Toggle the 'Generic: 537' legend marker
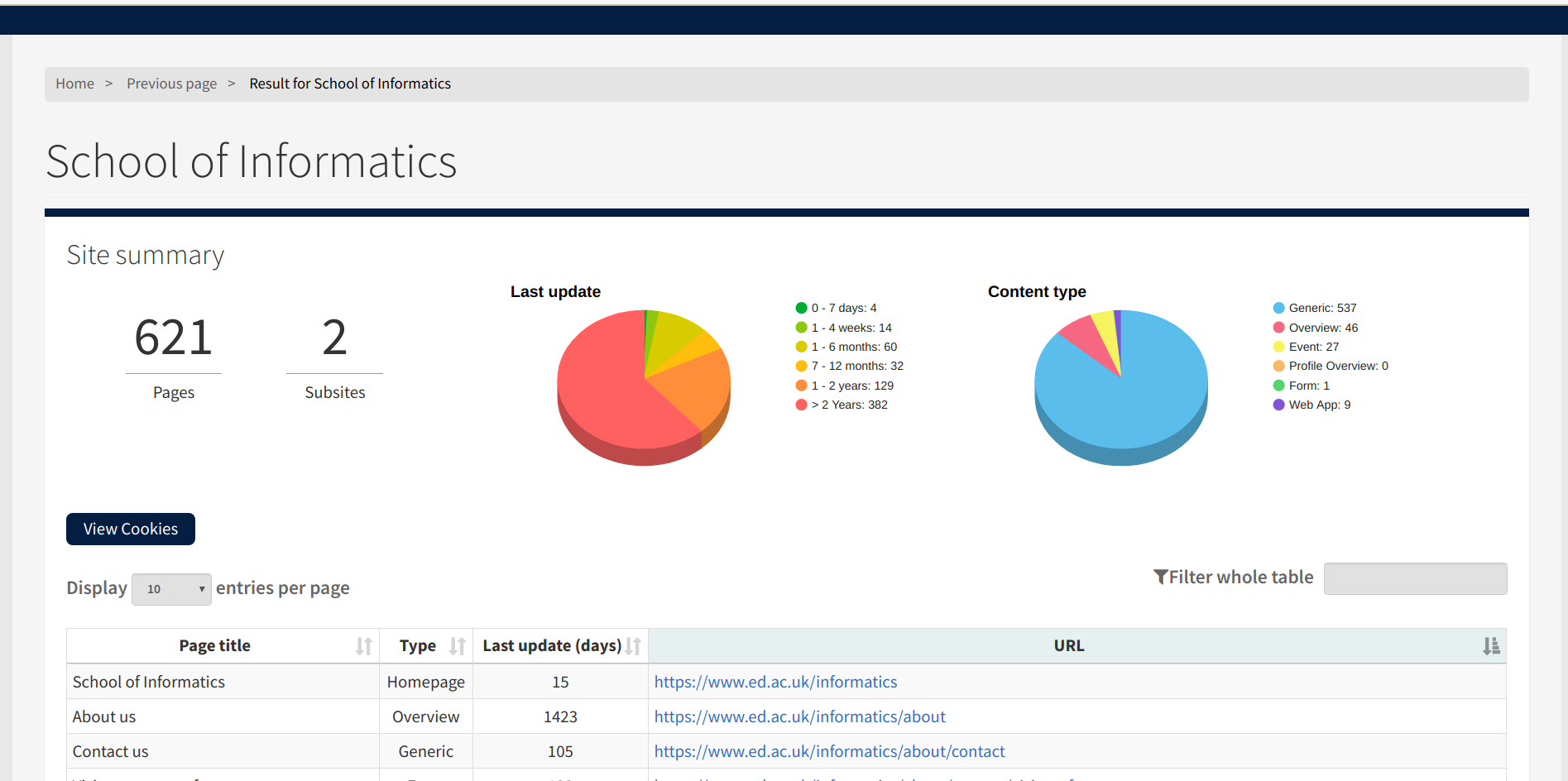This screenshot has width=1568, height=781. (x=1278, y=308)
